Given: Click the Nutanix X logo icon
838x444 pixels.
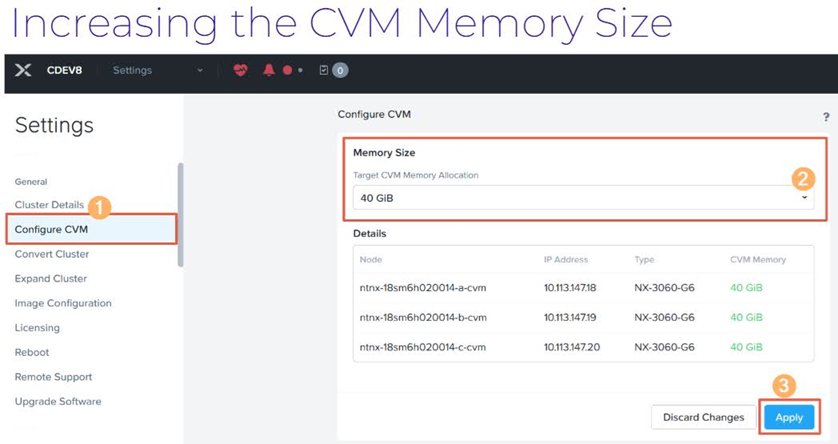Looking at the screenshot, I should click(x=24, y=70).
